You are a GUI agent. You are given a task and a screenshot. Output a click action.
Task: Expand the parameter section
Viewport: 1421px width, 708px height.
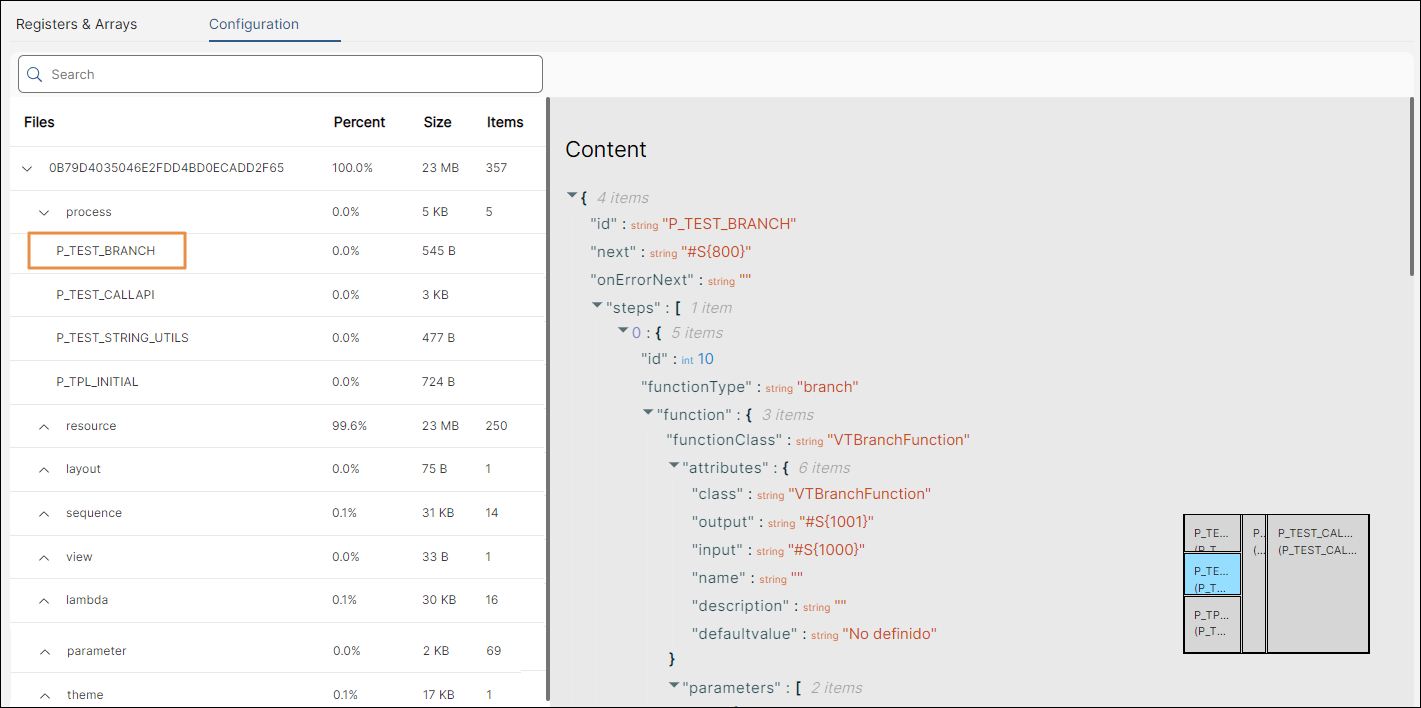43,650
